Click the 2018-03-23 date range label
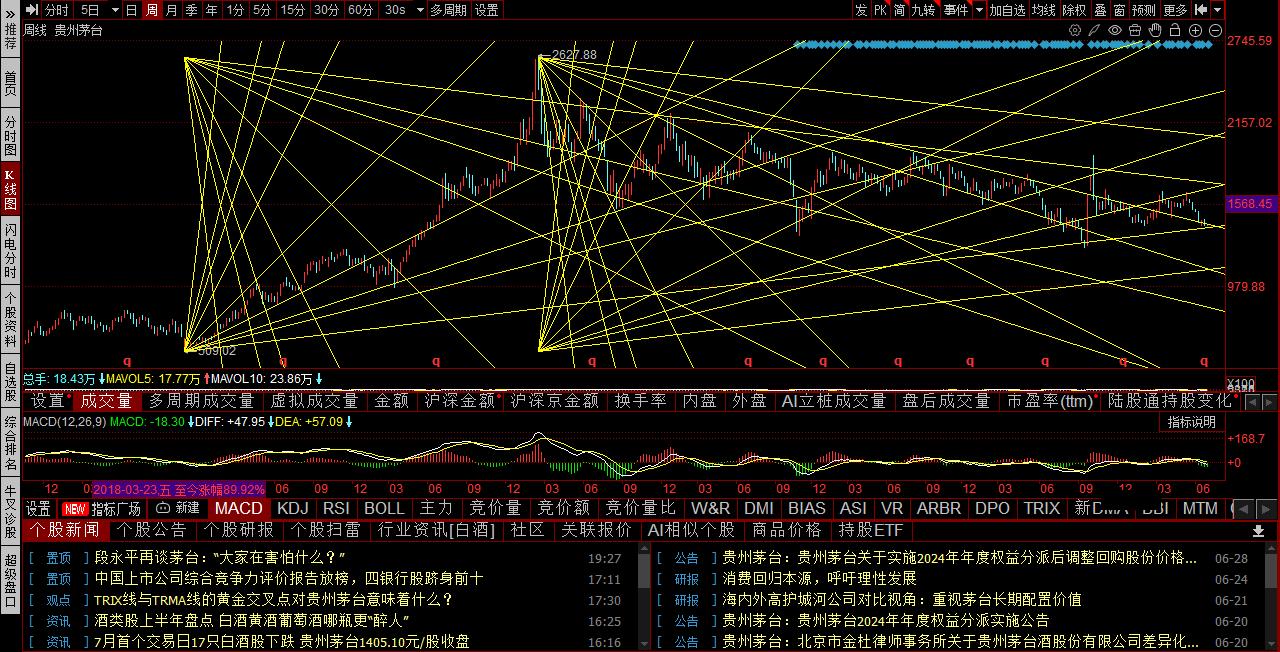Image resolution: width=1280 pixels, height=652 pixels. [x=179, y=490]
